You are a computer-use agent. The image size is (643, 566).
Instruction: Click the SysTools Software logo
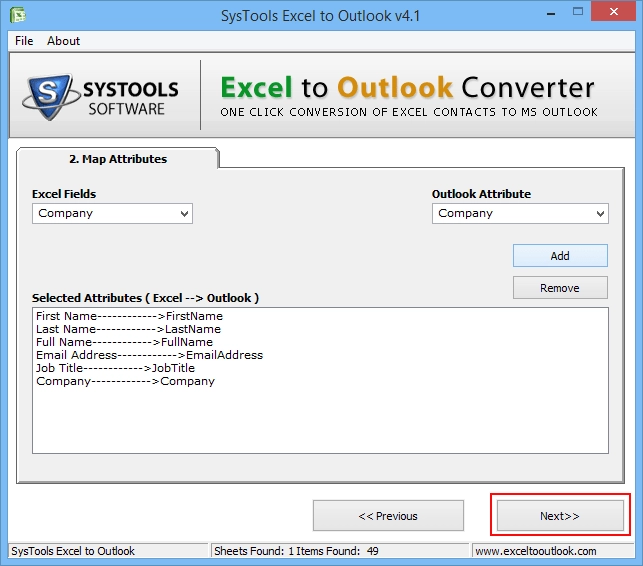pos(101,97)
